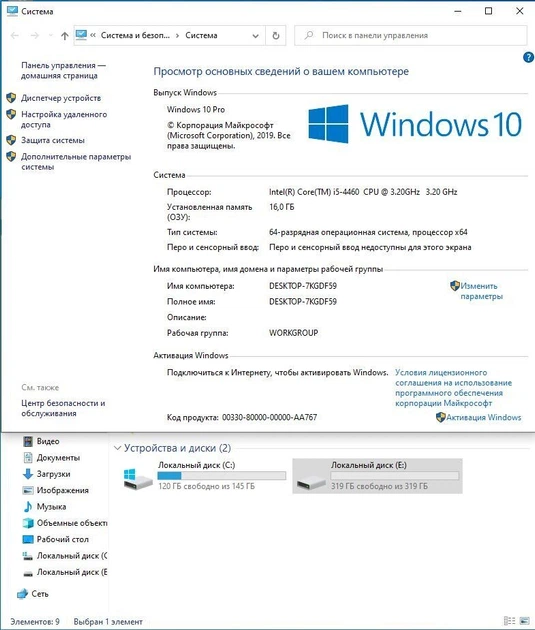Open Дополнительные параметры системы link

tap(76, 162)
